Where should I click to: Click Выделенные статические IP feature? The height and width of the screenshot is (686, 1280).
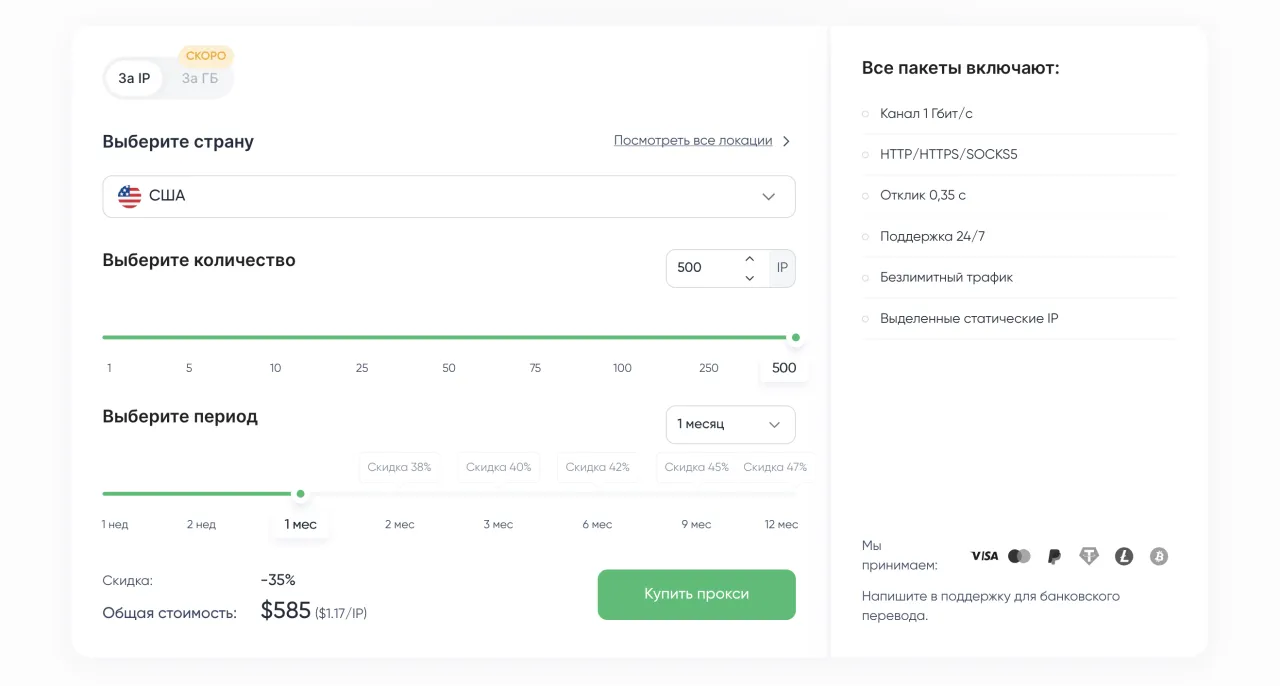tap(969, 318)
